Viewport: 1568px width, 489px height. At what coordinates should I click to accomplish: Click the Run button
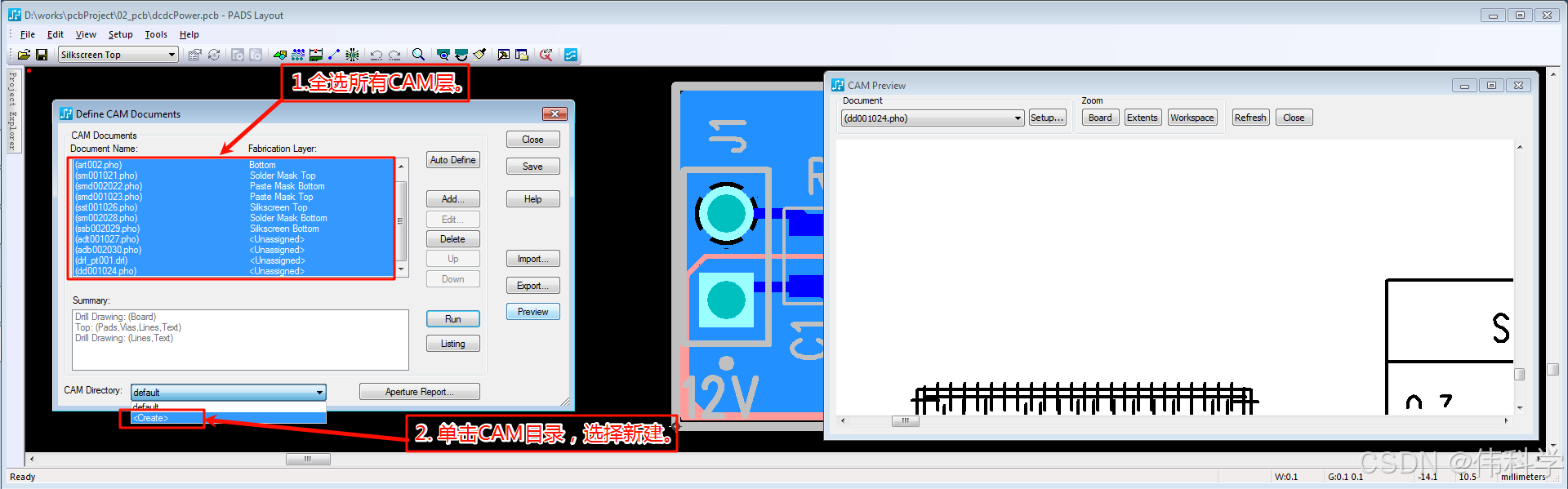click(x=452, y=319)
